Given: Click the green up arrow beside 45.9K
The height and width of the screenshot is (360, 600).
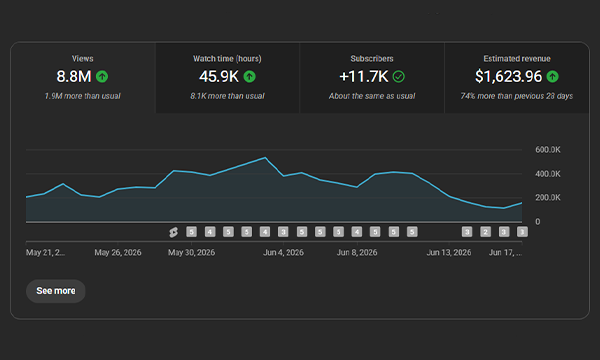Looking at the screenshot, I should (249, 77).
